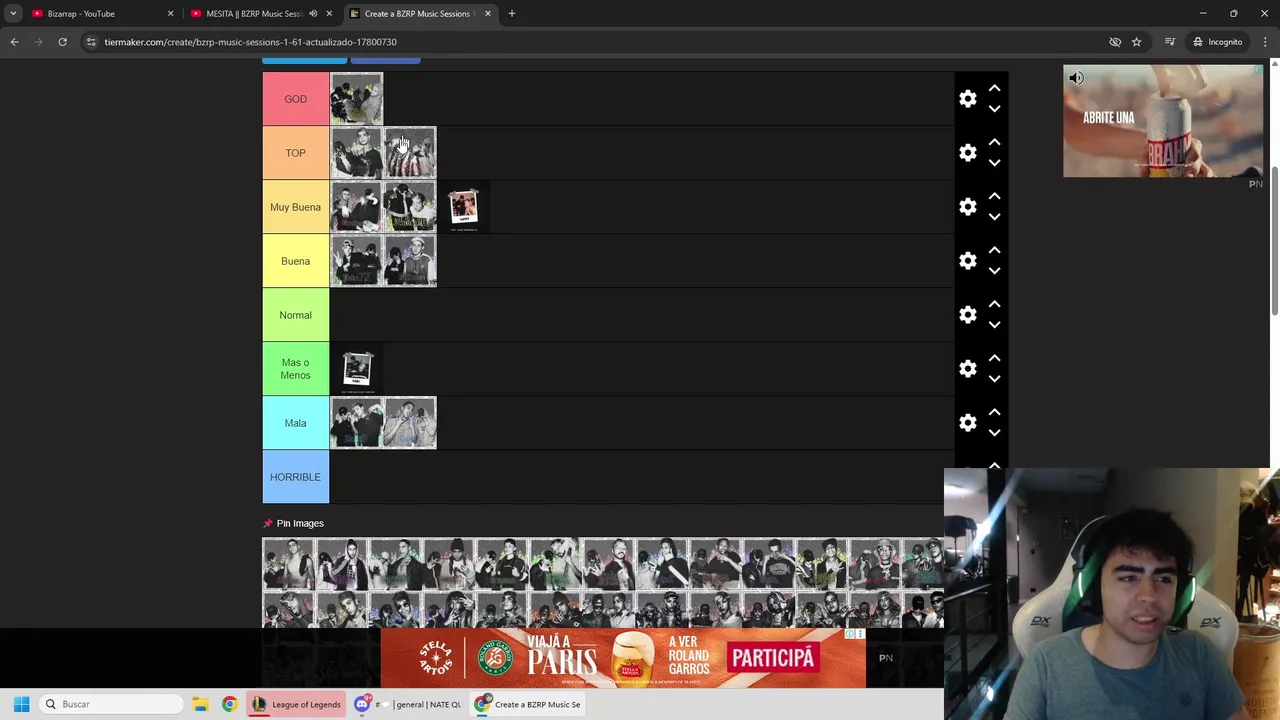The height and width of the screenshot is (720, 1280).
Task: Open Chrome's three-dot menu
Action: pyautogui.click(x=1264, y=42)
